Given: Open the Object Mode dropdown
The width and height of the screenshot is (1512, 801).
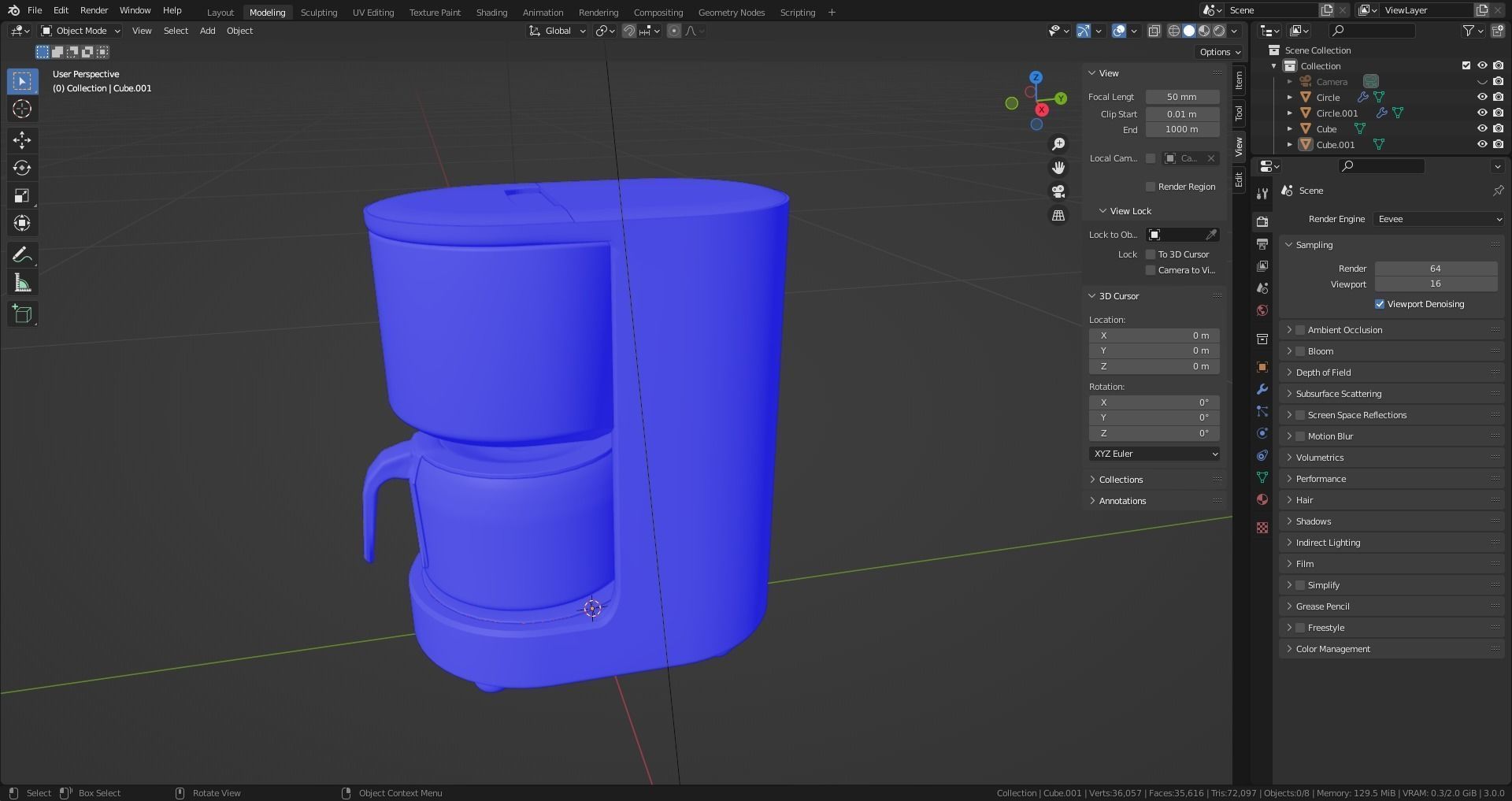Looking at the screenshot, I should pyautogui.click(x=80, y=31).
